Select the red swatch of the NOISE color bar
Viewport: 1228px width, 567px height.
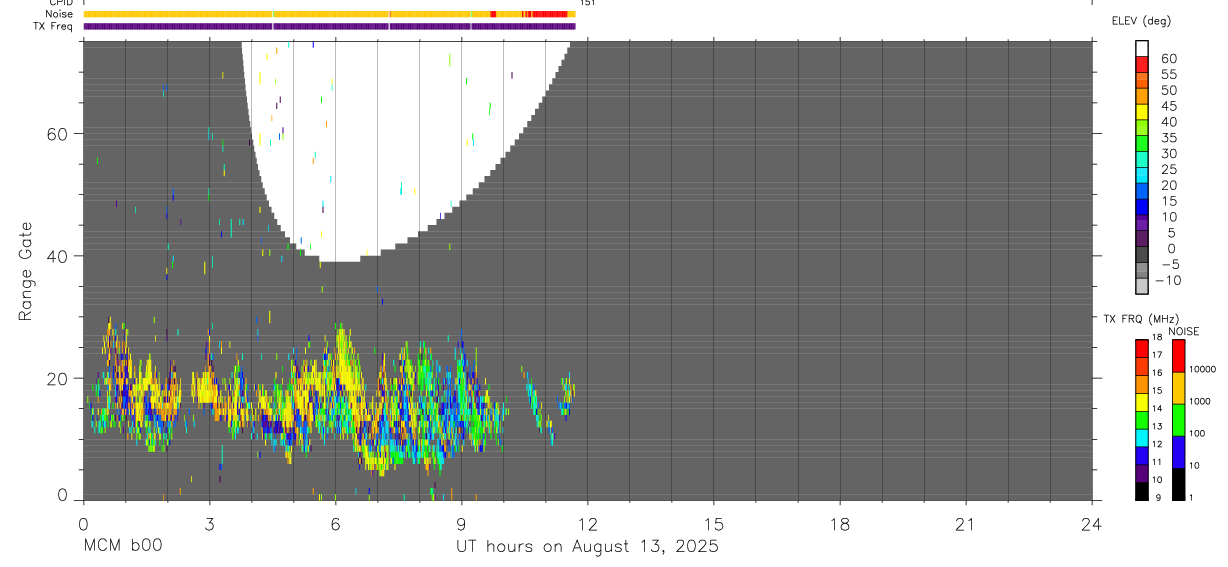point(1178,356)
